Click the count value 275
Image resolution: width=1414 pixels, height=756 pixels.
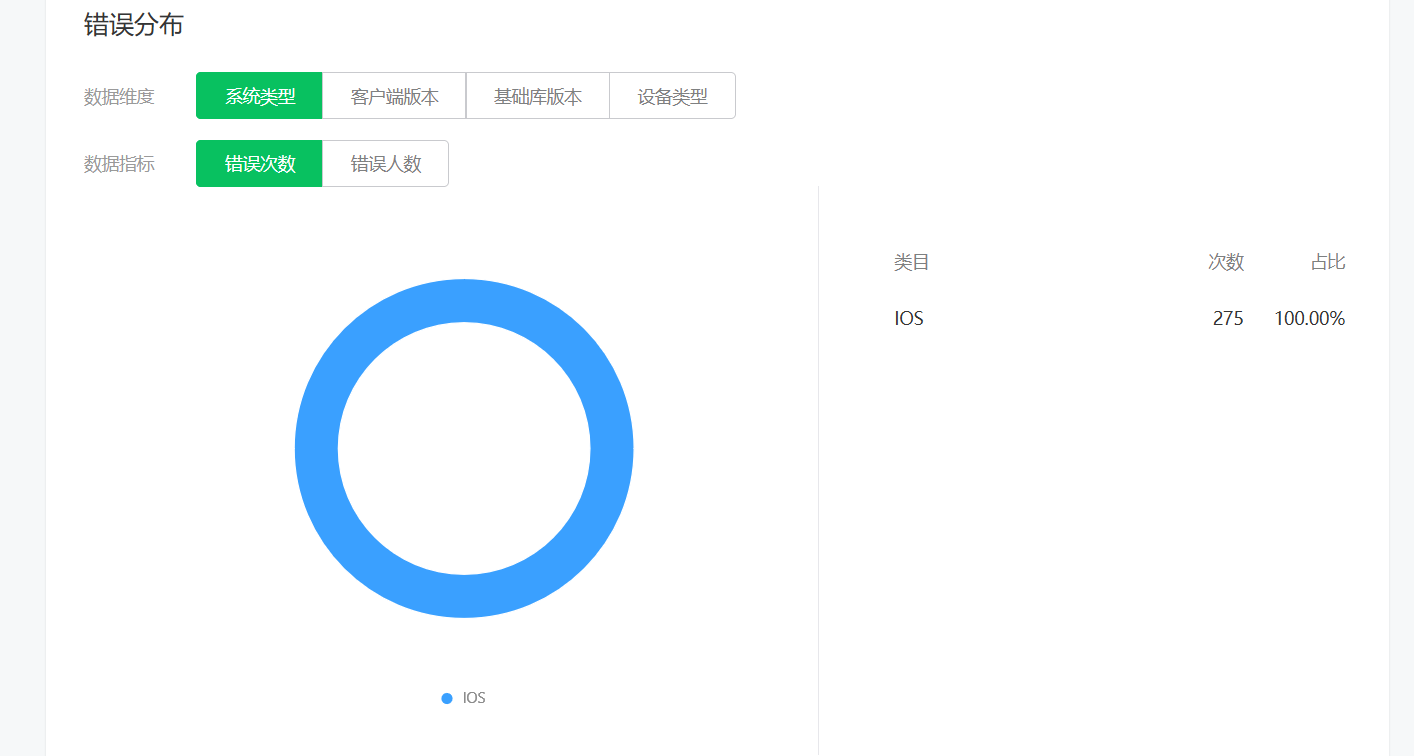tap(1228, 319)
